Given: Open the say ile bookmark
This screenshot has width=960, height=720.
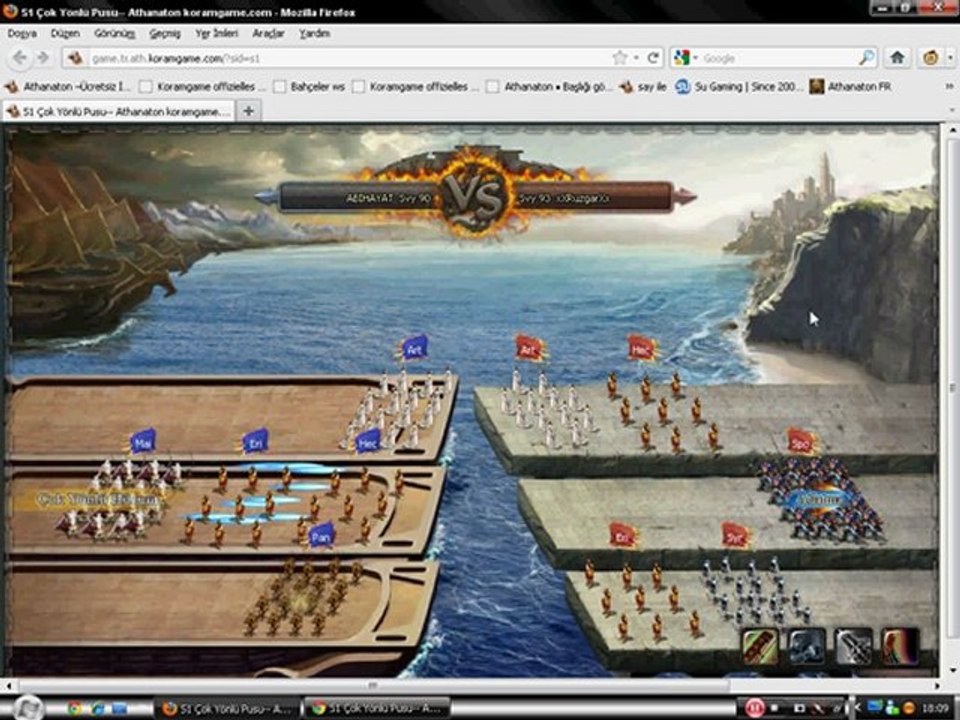Looking at the screenshot, I should click(x=643, y=87).
